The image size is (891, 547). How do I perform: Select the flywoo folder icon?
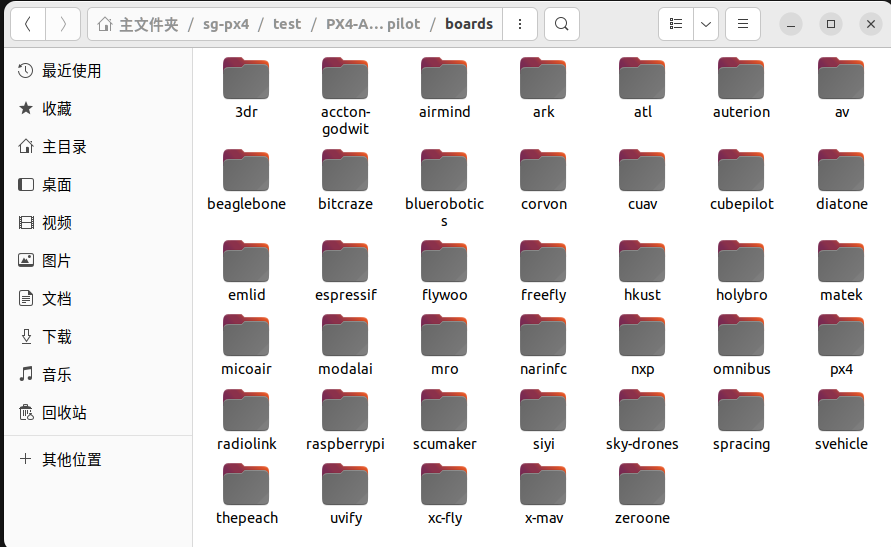(444, 261)
